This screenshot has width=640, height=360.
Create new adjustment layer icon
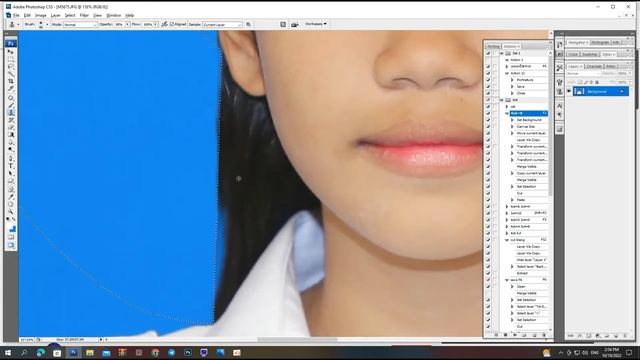598,336
